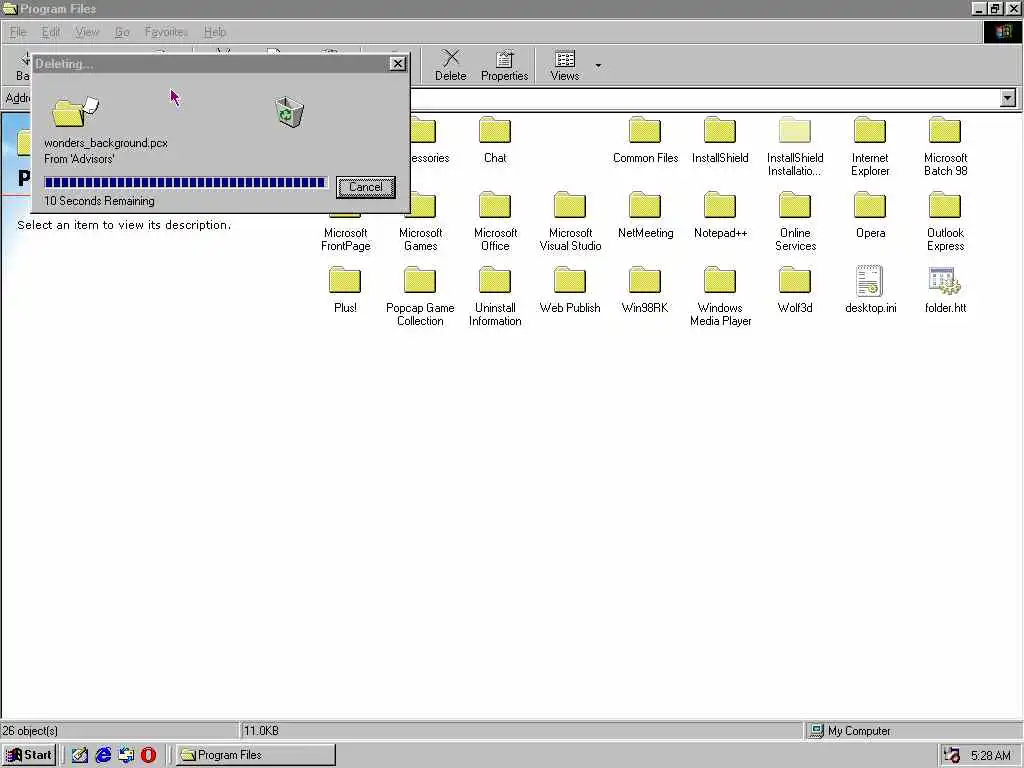Click the first Quick Launch notepad icon
Viewport: 1024px width, 768px height.
[x=80, y=755]
